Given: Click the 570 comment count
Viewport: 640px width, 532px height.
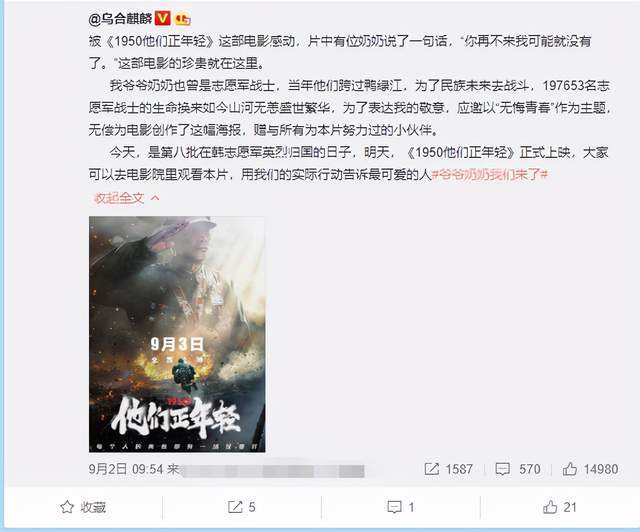Looking at the screenshot, I should point(530,469).
